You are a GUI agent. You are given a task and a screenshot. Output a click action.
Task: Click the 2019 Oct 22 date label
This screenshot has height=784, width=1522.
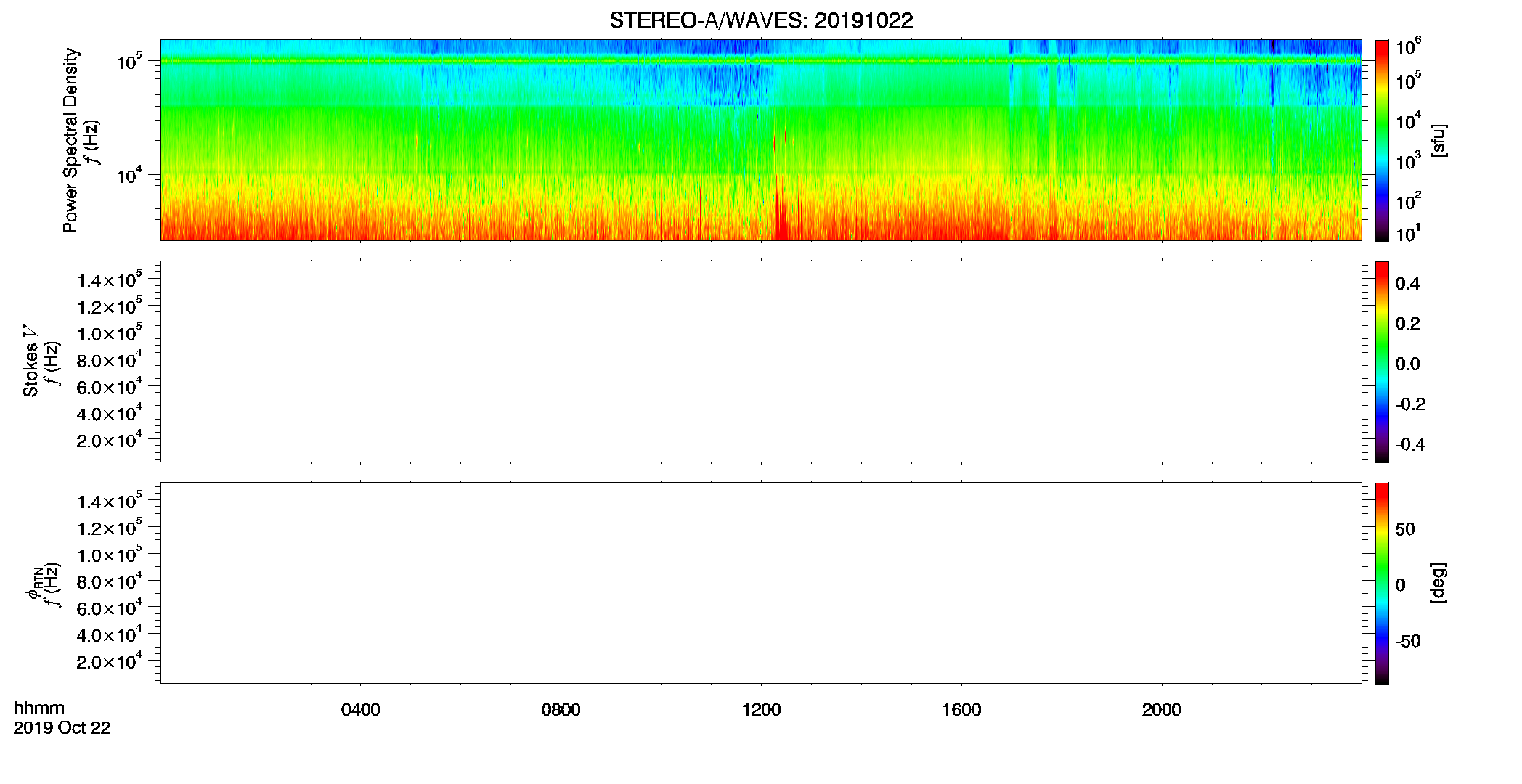(62, 727)
